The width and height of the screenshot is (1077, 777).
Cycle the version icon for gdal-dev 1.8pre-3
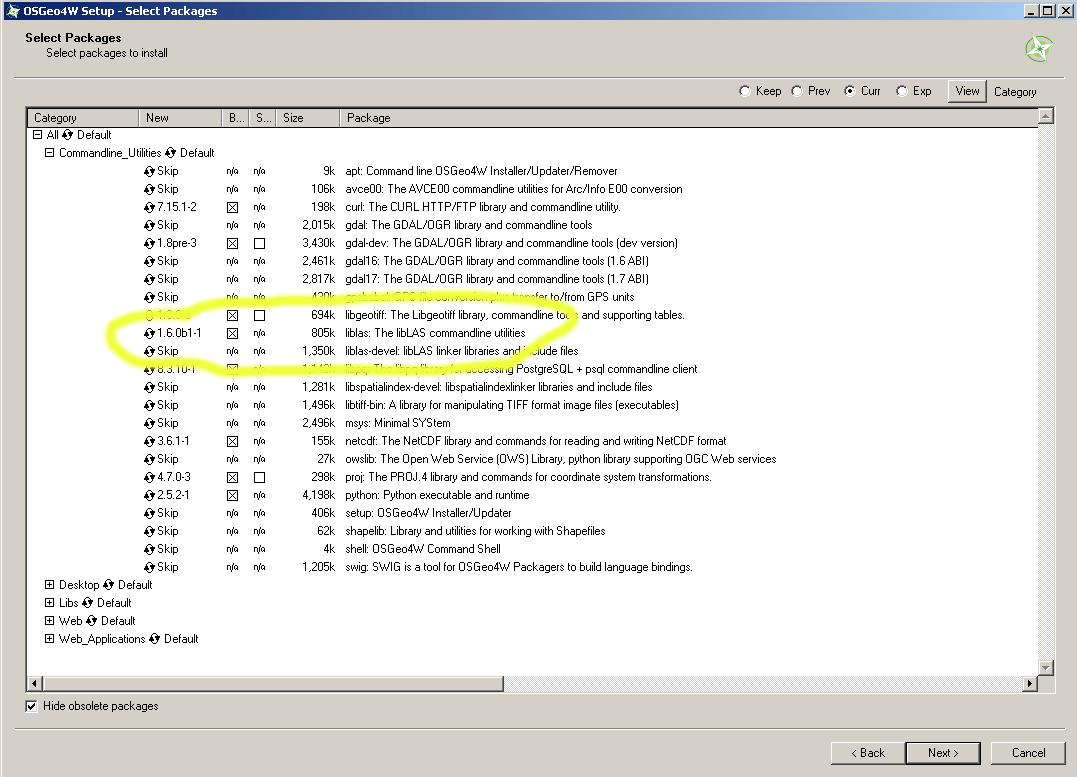point(149,243)
